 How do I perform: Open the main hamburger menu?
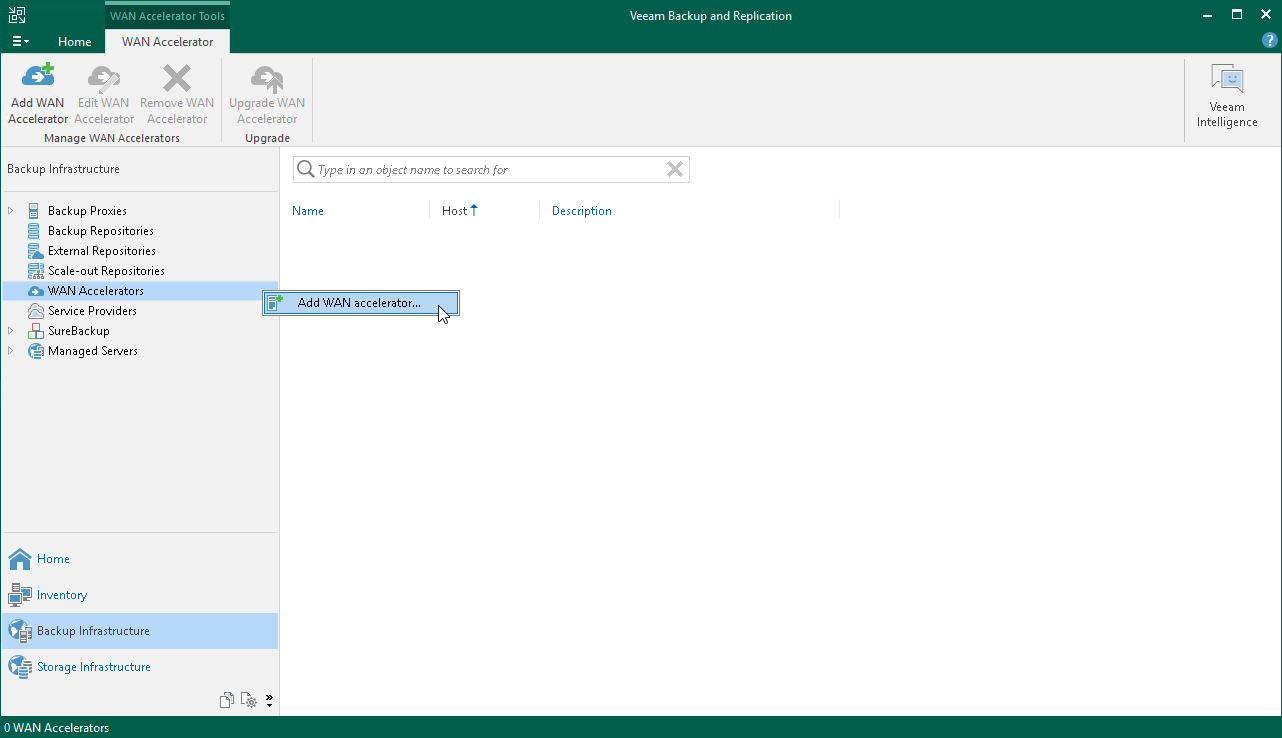(20, 41)
